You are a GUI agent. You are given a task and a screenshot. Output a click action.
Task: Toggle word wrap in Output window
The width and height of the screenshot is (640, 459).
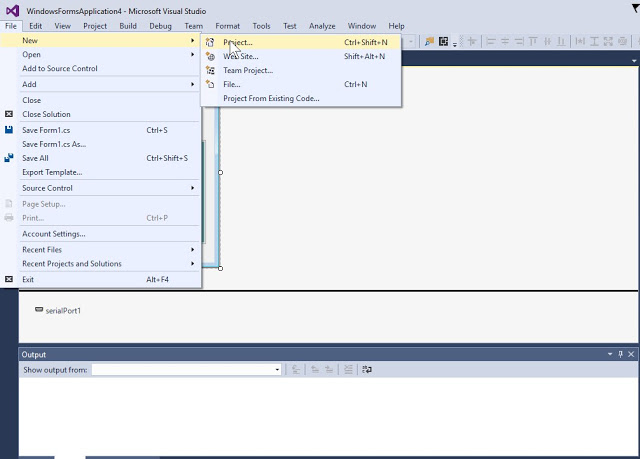click(x=367, y=370)
